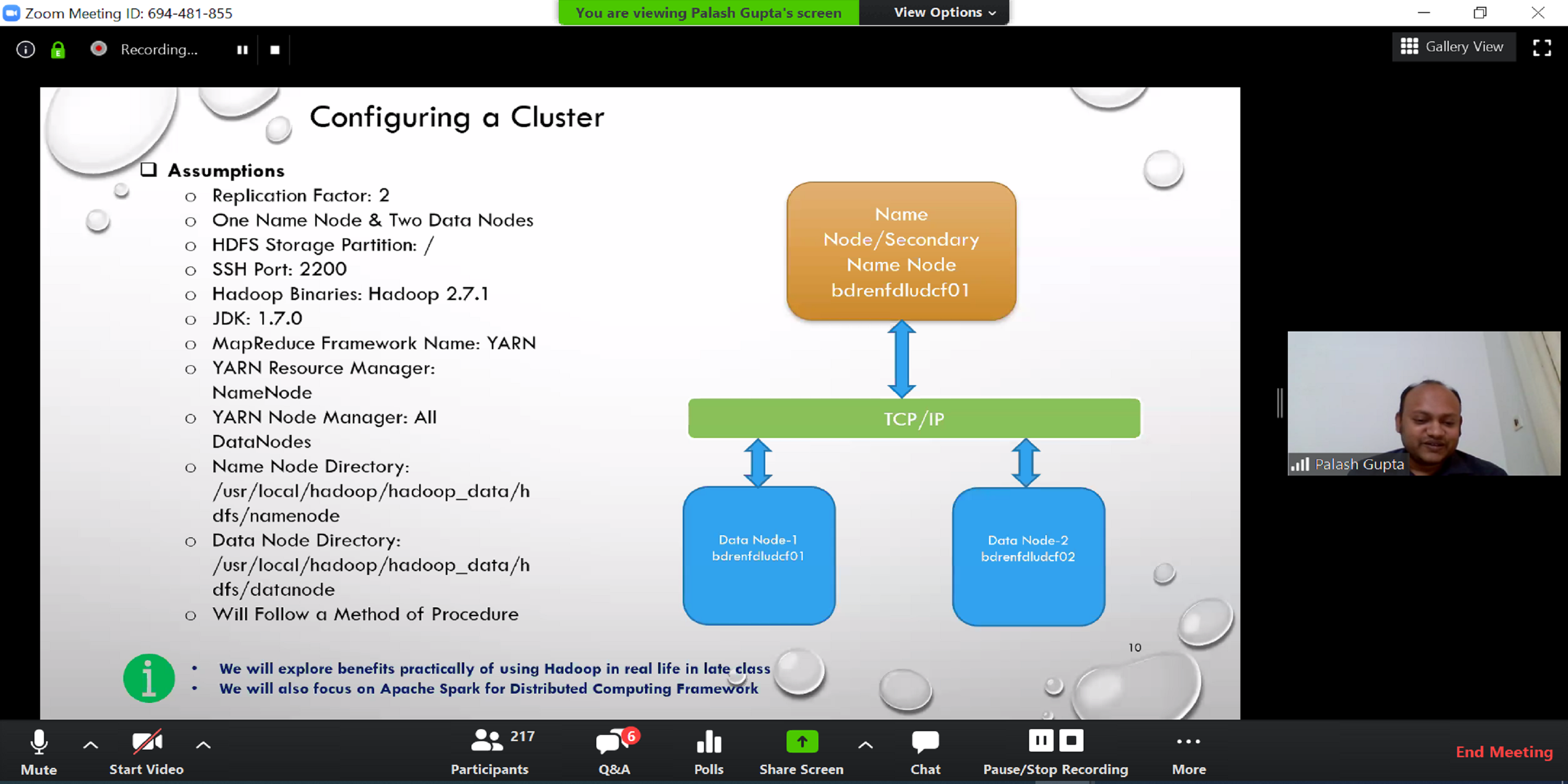The width and height of the screenshot is (1568, 784).
Task: Switch to Gallery View
Action: 1452,47
